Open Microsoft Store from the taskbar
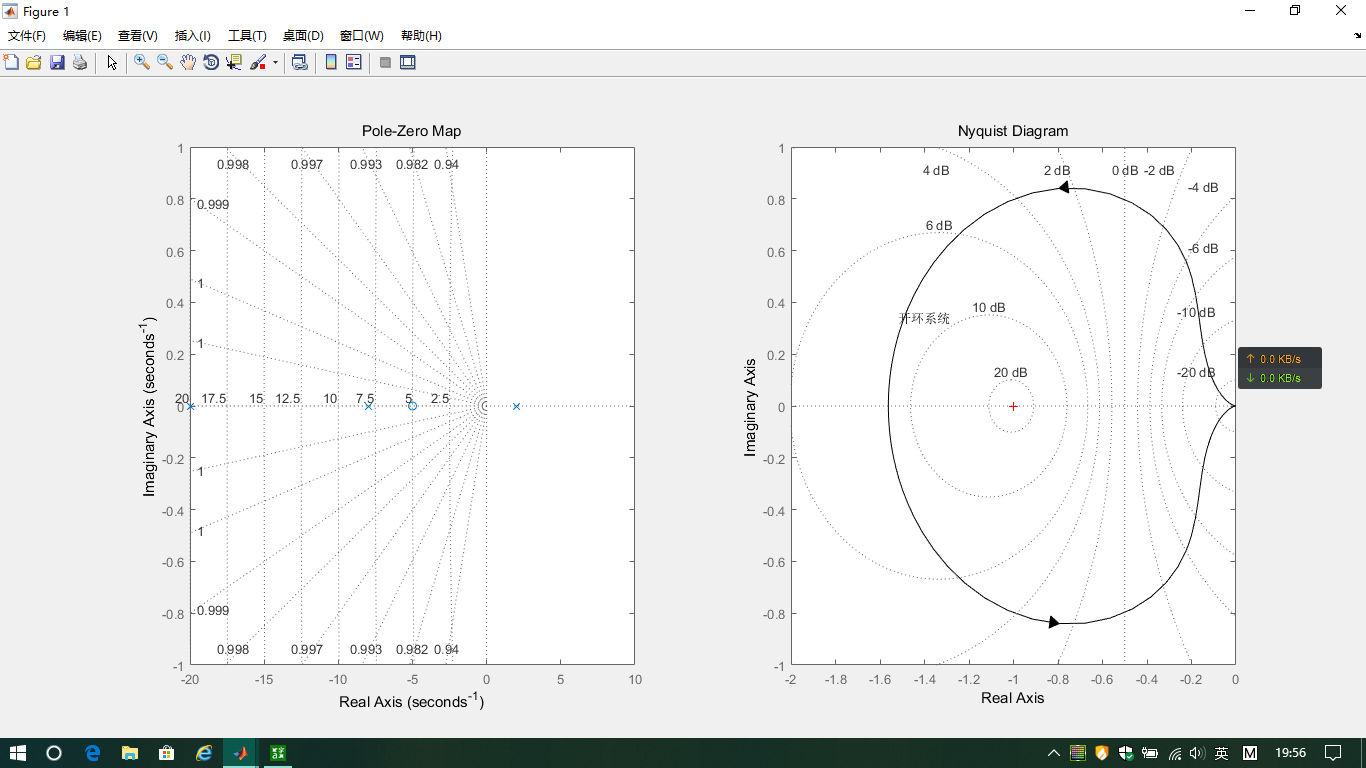Image resolution: width=1366 pixels, height=768 pixels. pos(167,753)
